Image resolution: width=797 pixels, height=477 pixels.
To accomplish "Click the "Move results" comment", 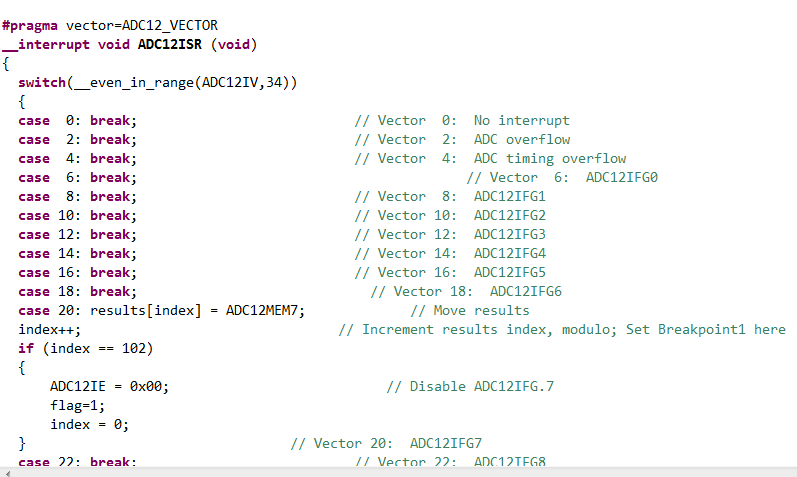I will click(x=469, y=310).
